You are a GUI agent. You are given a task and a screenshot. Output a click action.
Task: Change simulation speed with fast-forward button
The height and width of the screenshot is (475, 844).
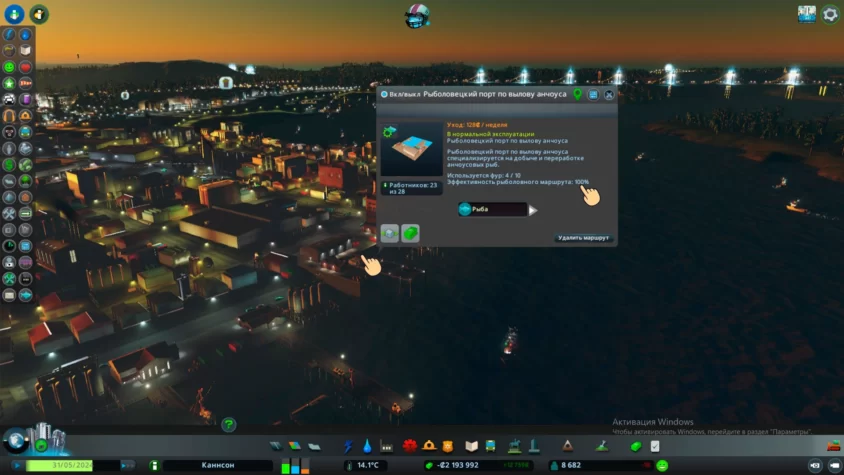(128, 465)
